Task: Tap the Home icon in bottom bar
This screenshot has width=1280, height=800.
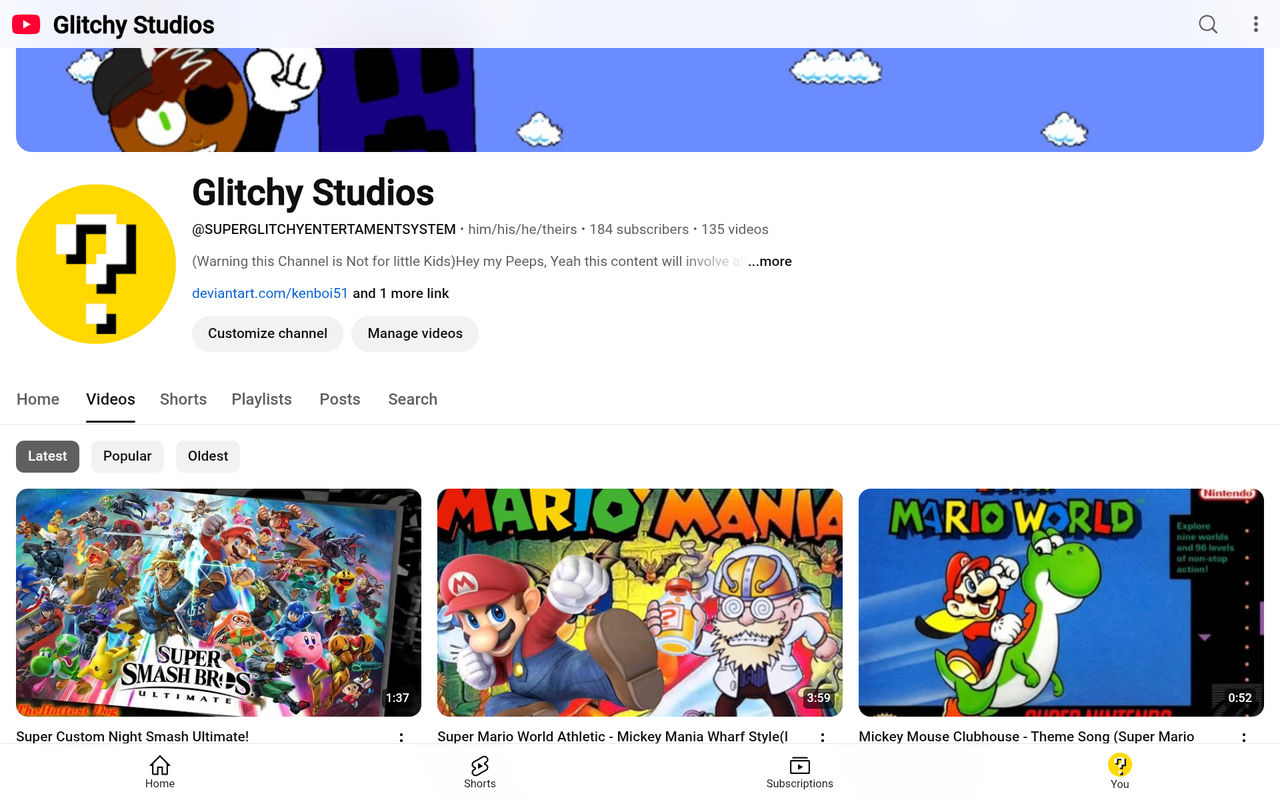Action: coord(160,772)
